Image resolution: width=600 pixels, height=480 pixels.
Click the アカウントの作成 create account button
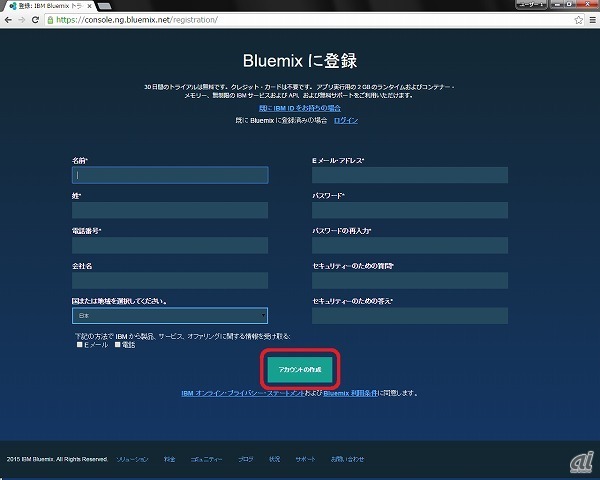point(300,369)
